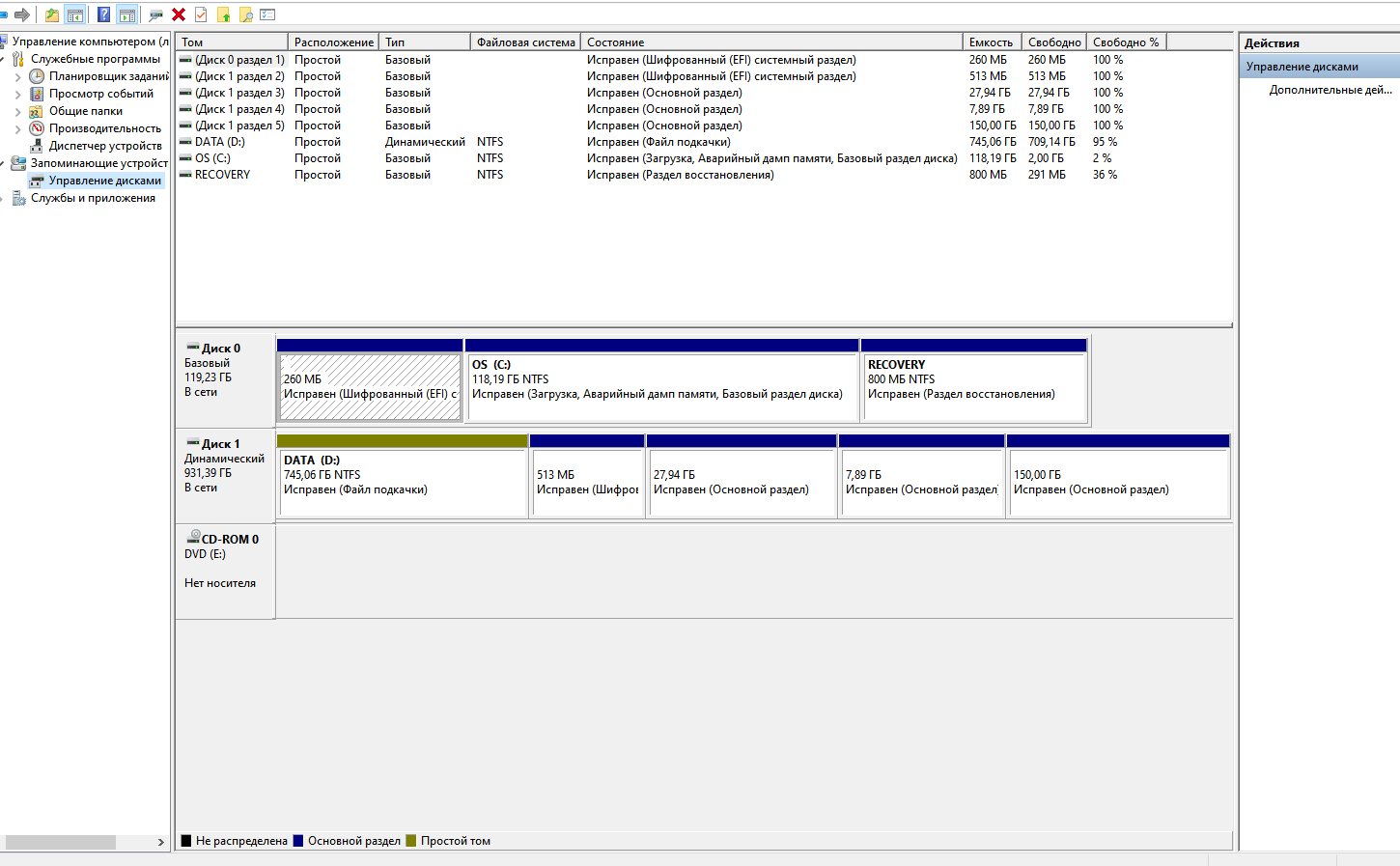Open Общие папки in the tree

coord(86,111)
